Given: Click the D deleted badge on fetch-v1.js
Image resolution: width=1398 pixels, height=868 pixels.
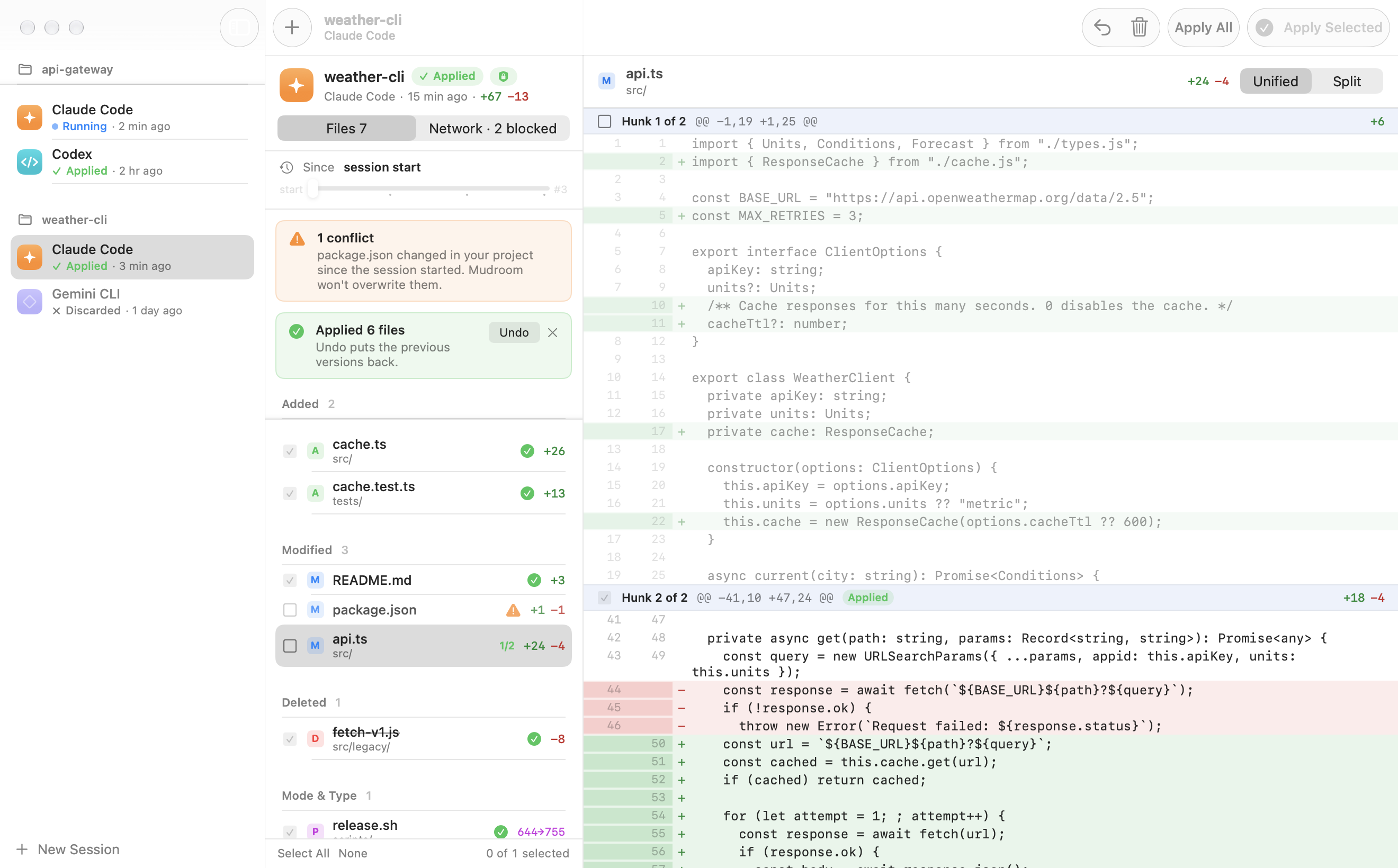Looking at the screenshot, I should [x=315, y=739].
